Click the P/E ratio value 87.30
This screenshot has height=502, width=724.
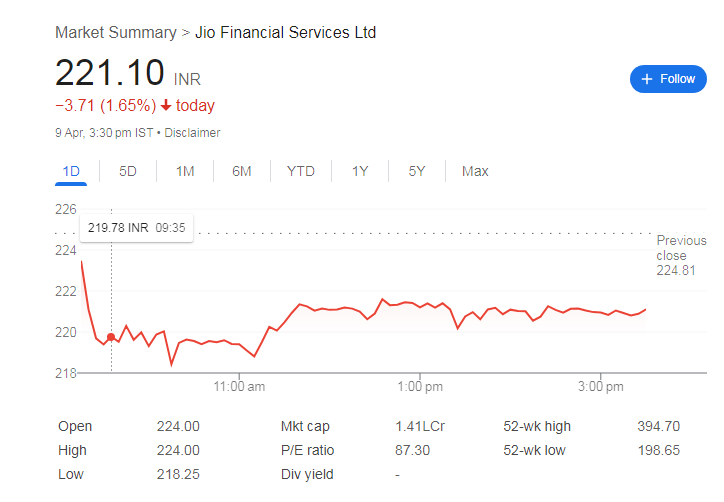click(x=412, y=450)
